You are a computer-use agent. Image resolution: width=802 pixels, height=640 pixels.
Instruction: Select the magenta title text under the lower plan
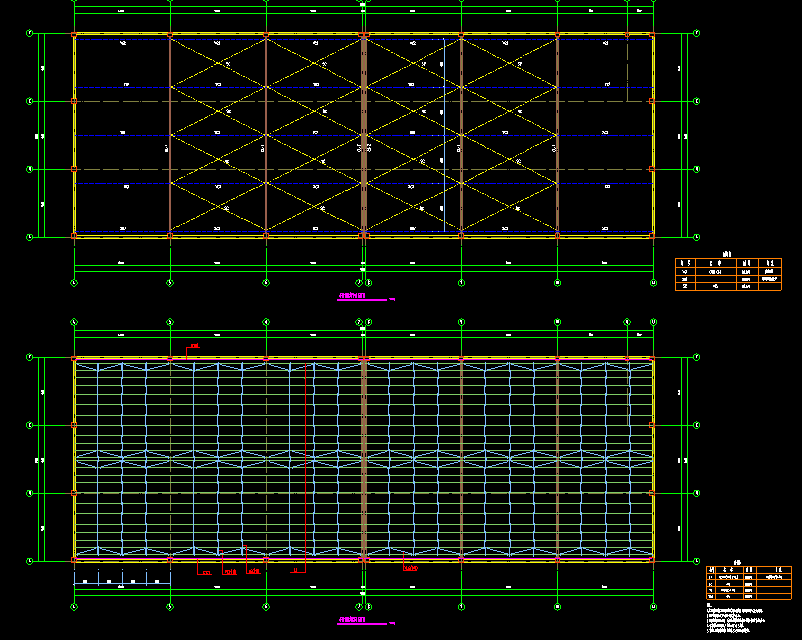coord(353,621)
